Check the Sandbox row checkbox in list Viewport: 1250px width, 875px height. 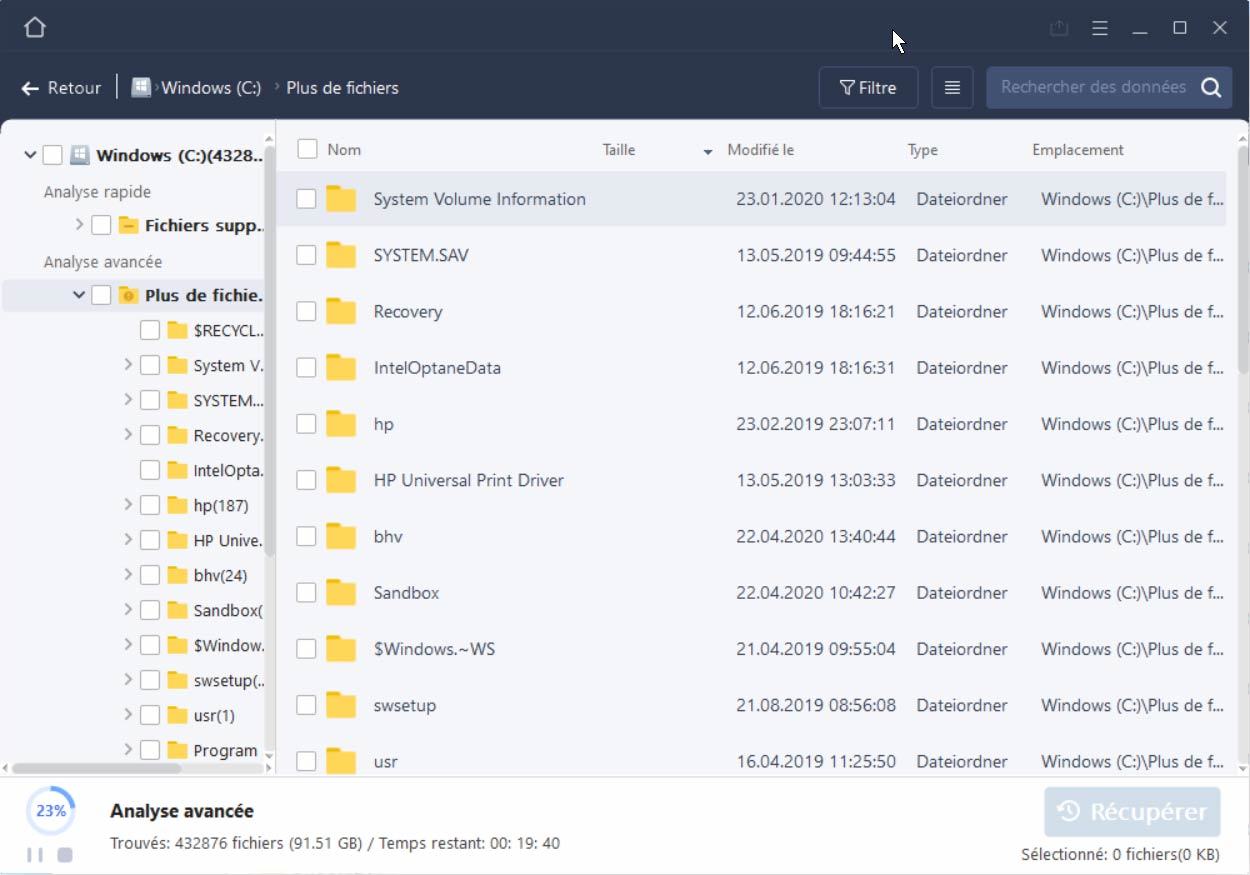tap(306, 593)
